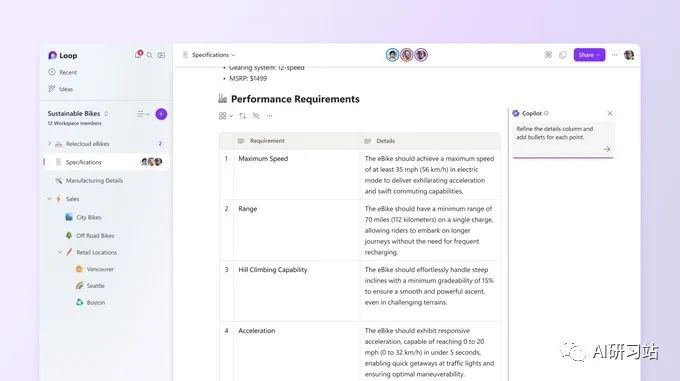680x381 pixels.
Task: Click the purple Share button
Action: (x=589, y=55)
